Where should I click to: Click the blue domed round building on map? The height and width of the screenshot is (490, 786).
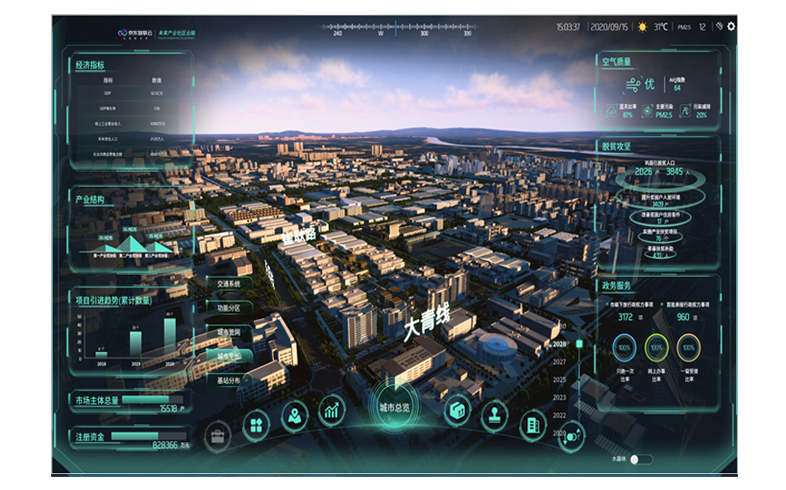(495, 347)
